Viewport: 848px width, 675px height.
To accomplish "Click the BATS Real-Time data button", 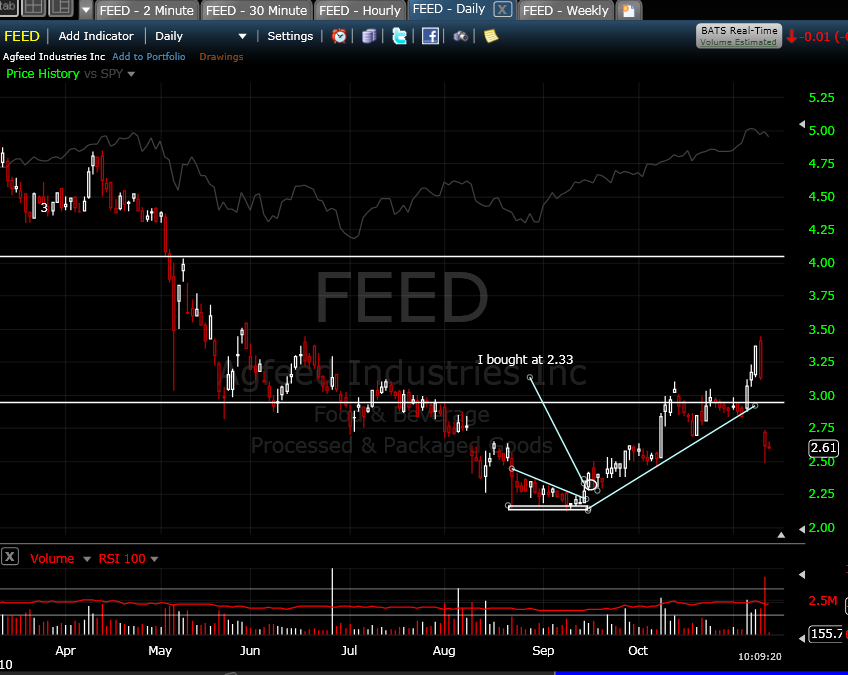I will tap(739, 36).
